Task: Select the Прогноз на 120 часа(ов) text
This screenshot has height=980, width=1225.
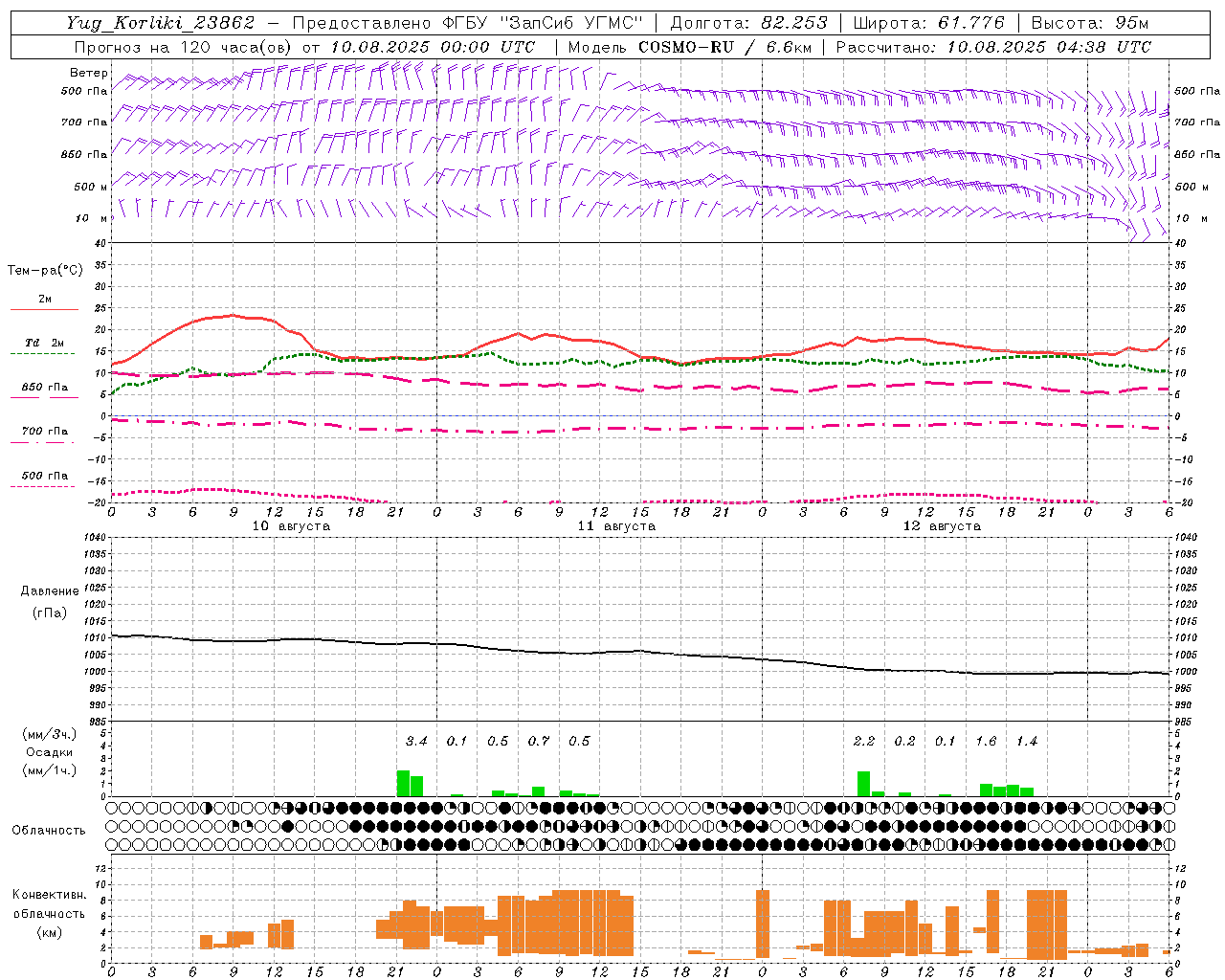Action: [x=184, y=47]
